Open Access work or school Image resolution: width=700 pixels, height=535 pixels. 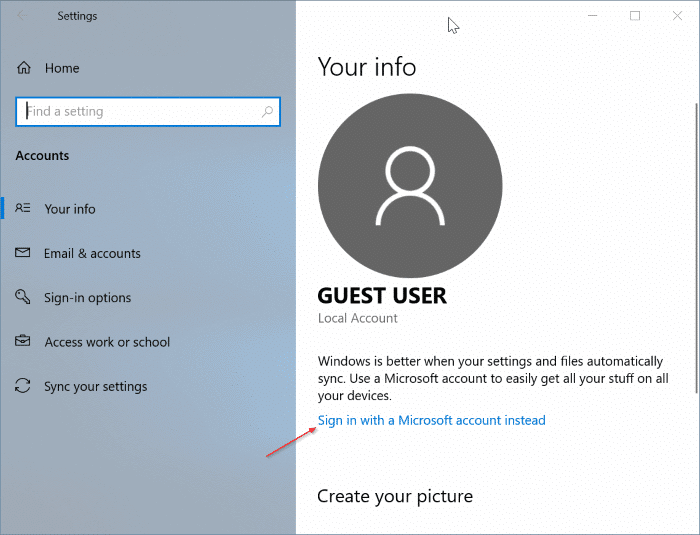coord(107,342)
